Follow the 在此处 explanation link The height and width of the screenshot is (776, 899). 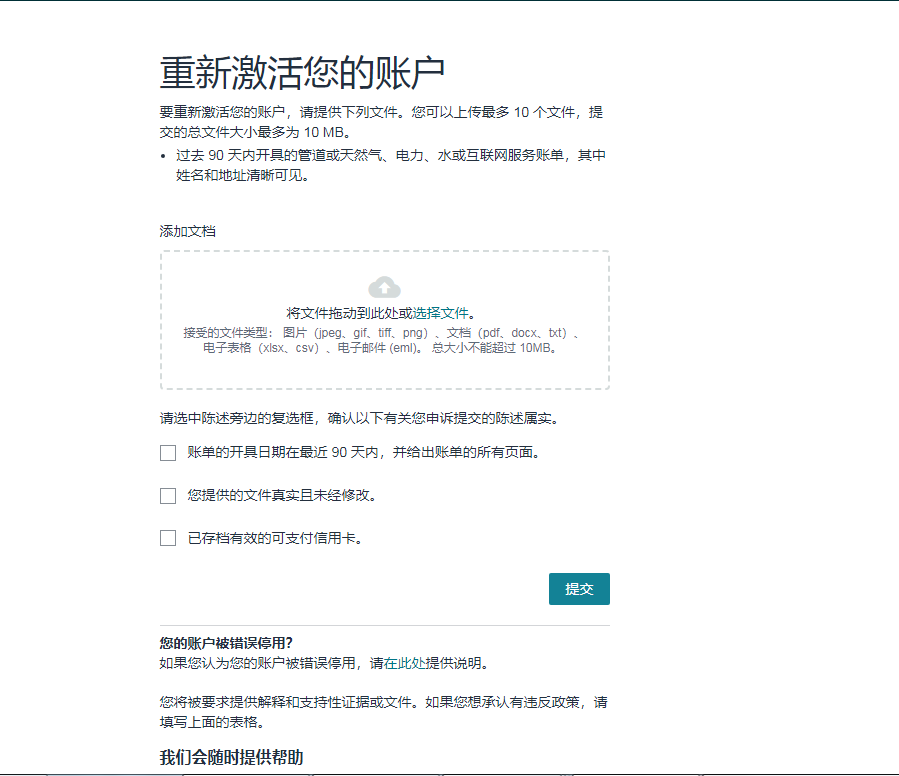[x=405, y=663]
